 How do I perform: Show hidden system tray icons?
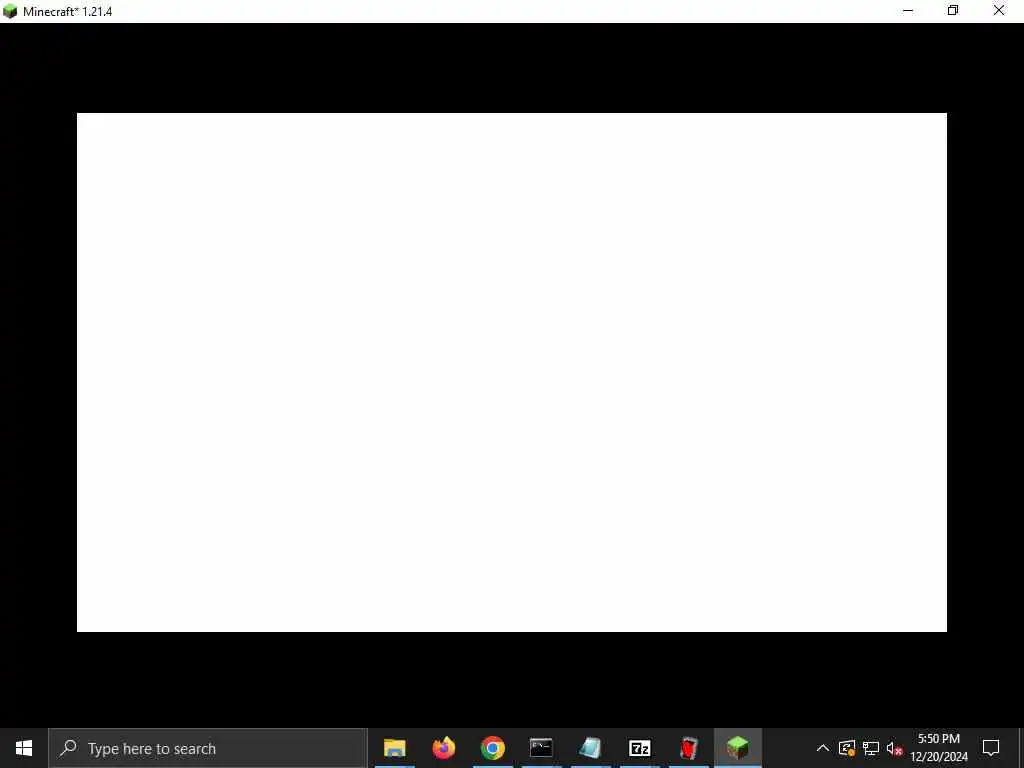823,748
